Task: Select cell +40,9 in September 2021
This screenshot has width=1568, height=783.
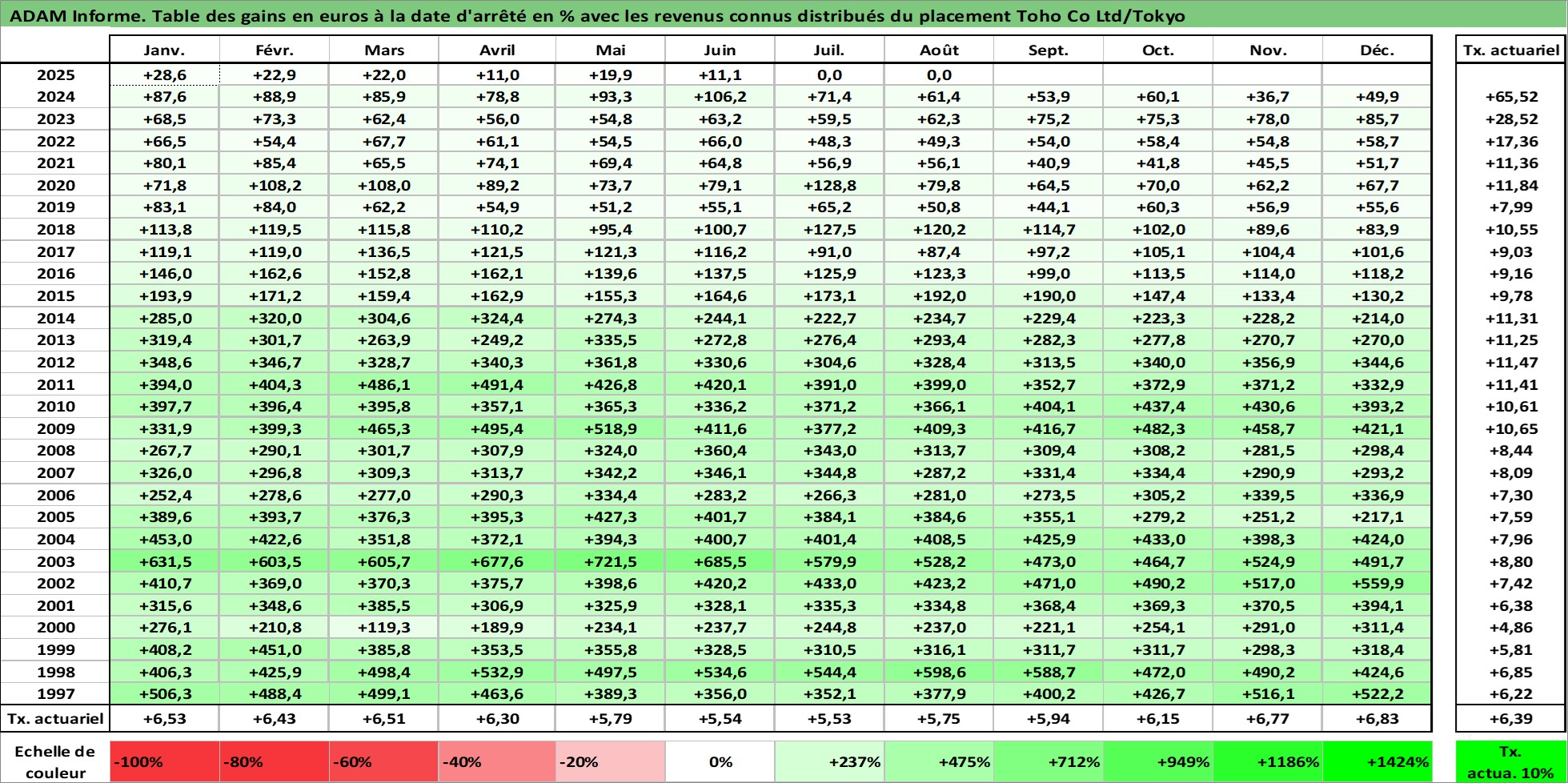Action: (x=1049, y=163)
